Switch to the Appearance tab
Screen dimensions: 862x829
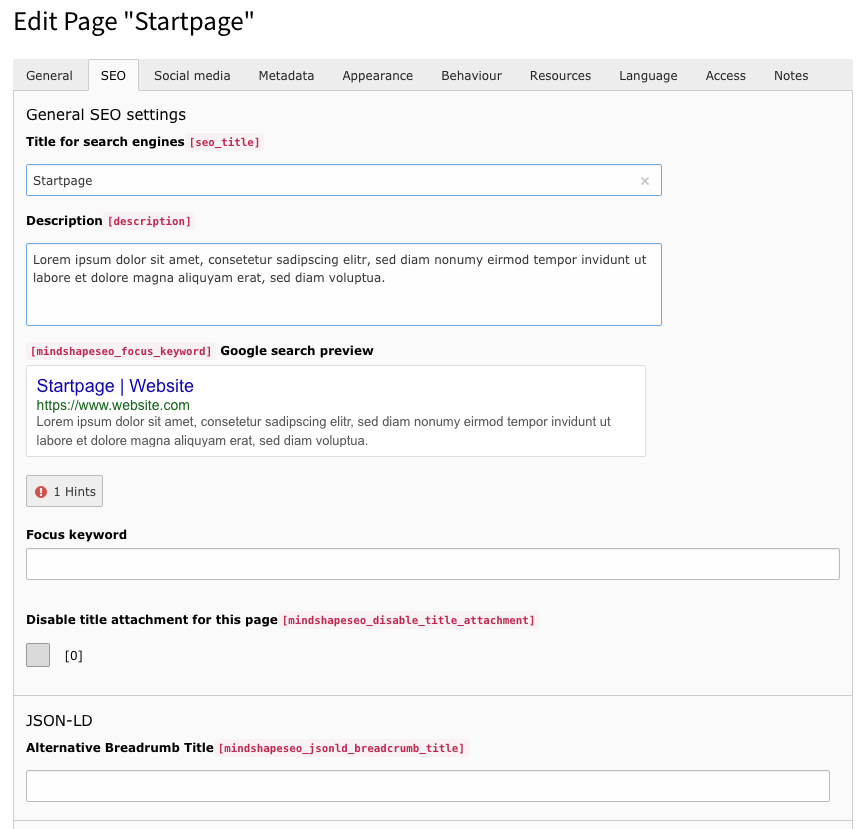coord(377,75)
